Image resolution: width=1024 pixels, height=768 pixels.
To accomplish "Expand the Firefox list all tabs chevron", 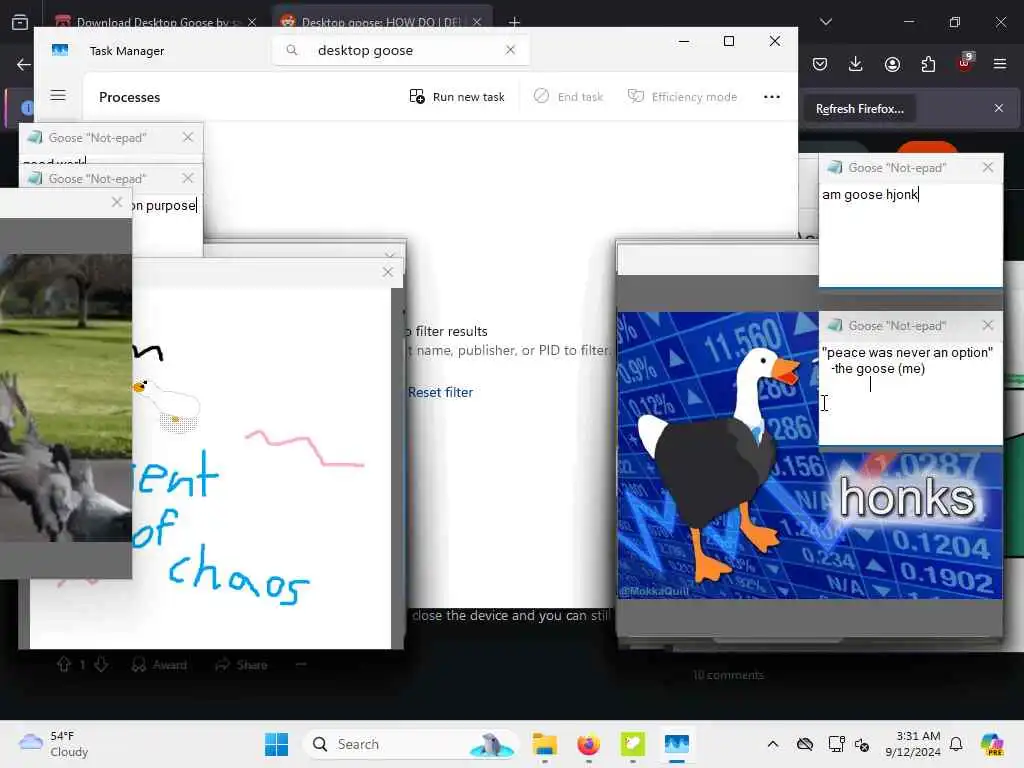I will click(x=826, y=22).
